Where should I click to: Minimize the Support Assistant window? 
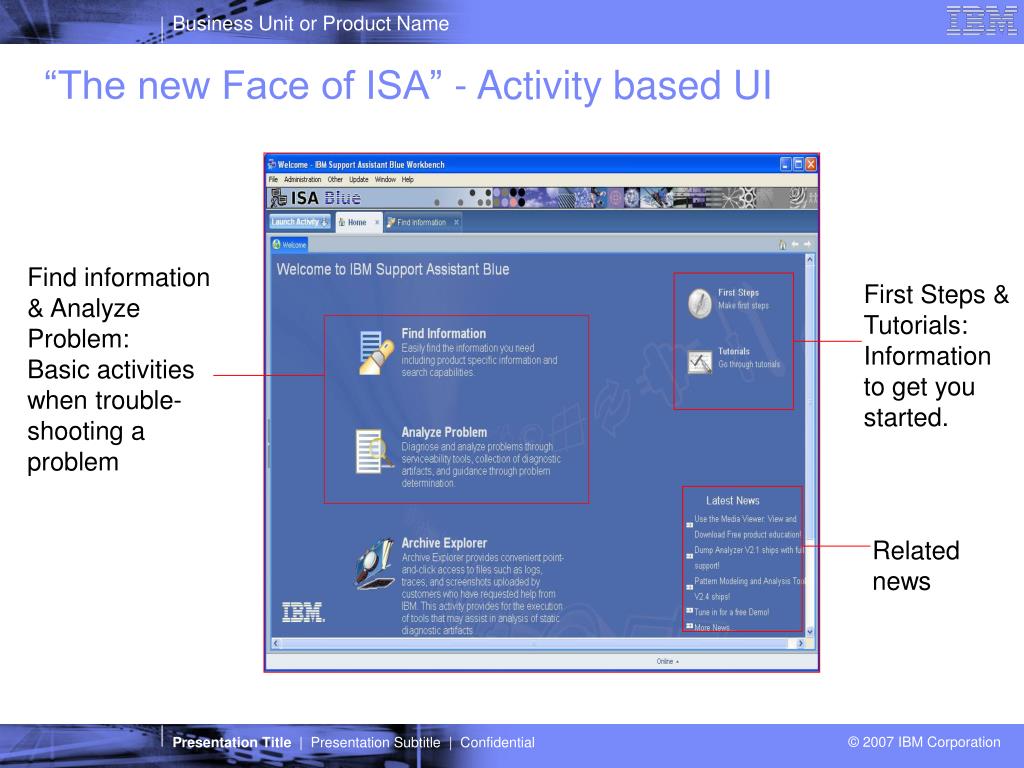pyautogui.click(x=786, y=165)
